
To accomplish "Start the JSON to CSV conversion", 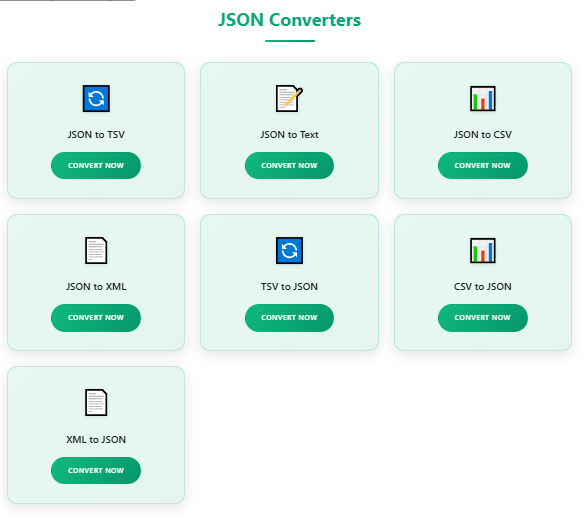I will 483,166.
